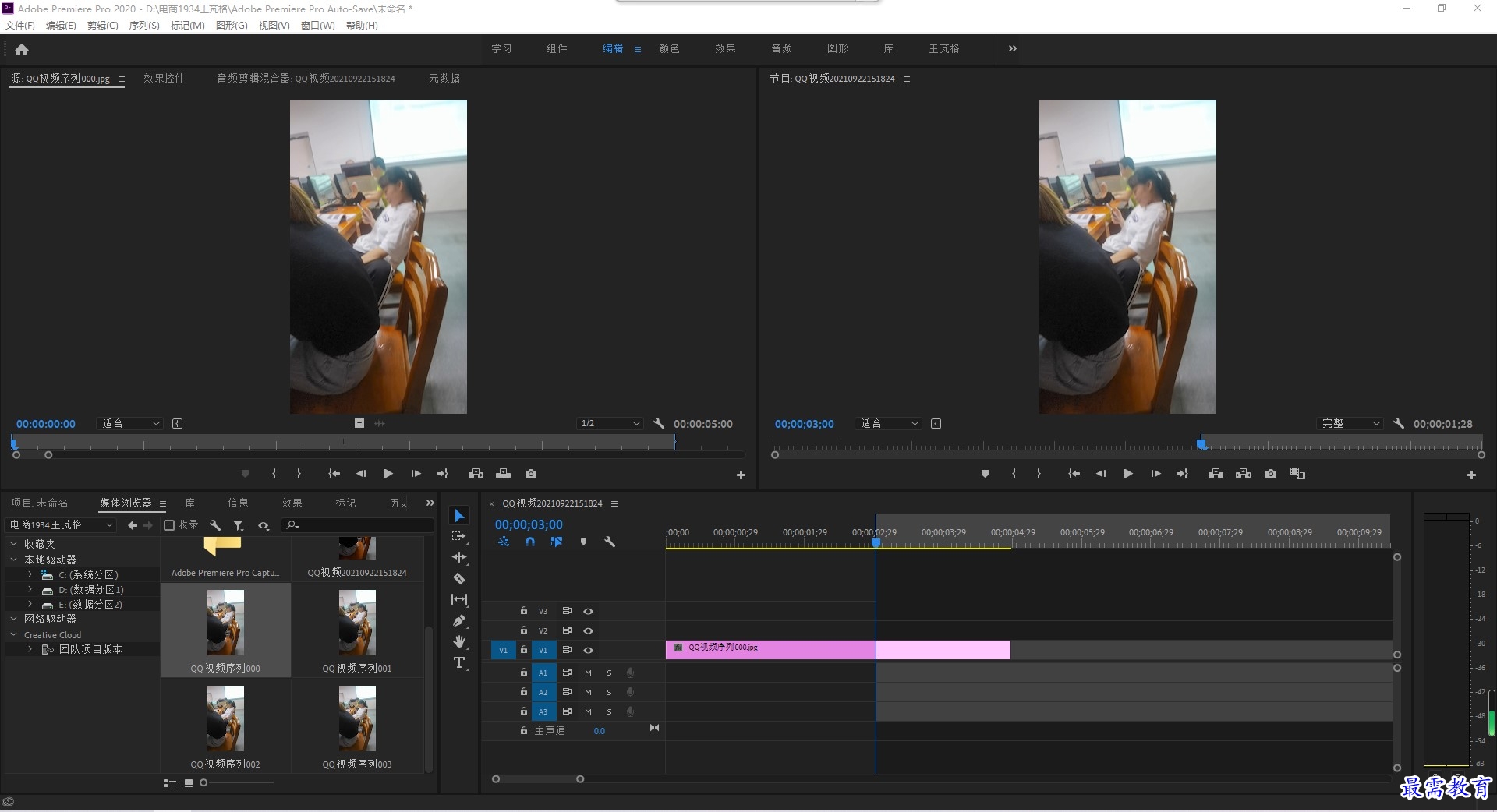
Task: Switch to 项目: 未命名 panel tab
Action: click(40, 503)
